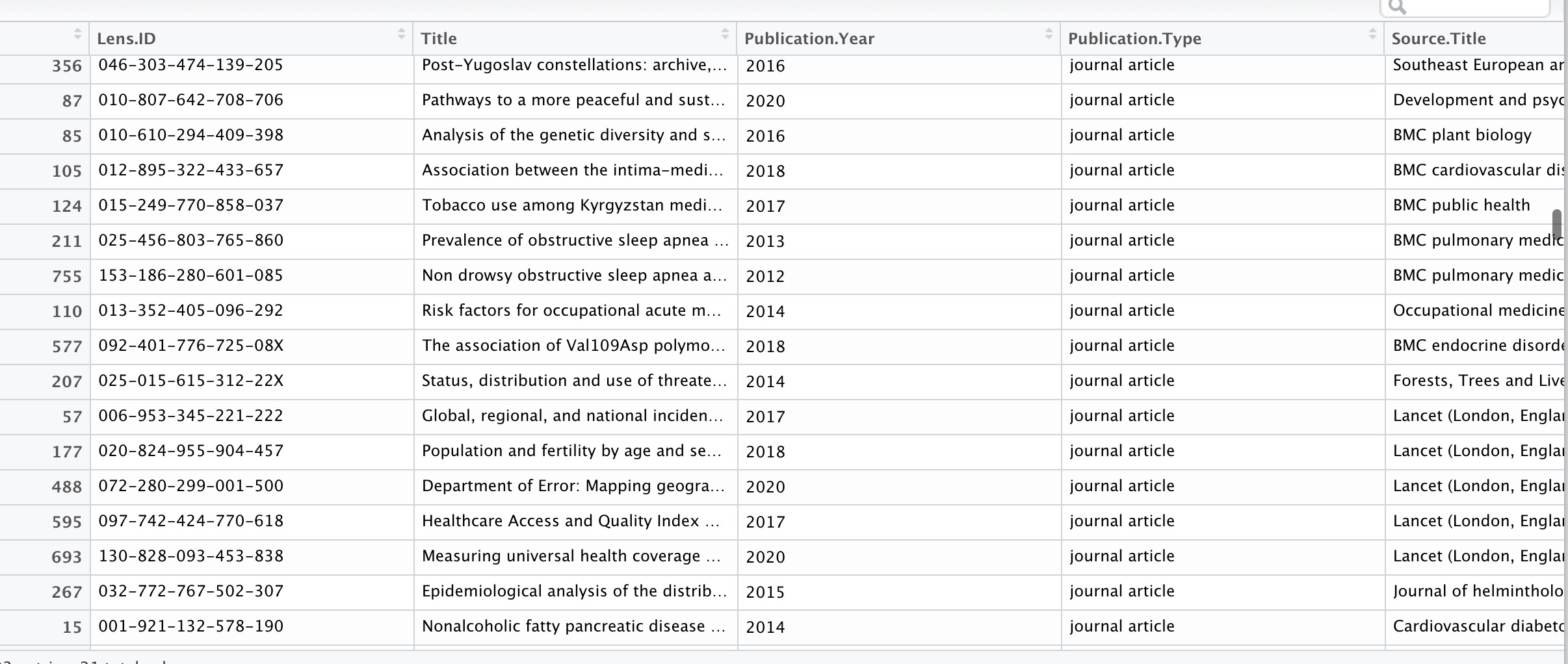Click Lens ID 001-921-132-578-190
Screen dimensions: 1568x664
coord(191,626)
